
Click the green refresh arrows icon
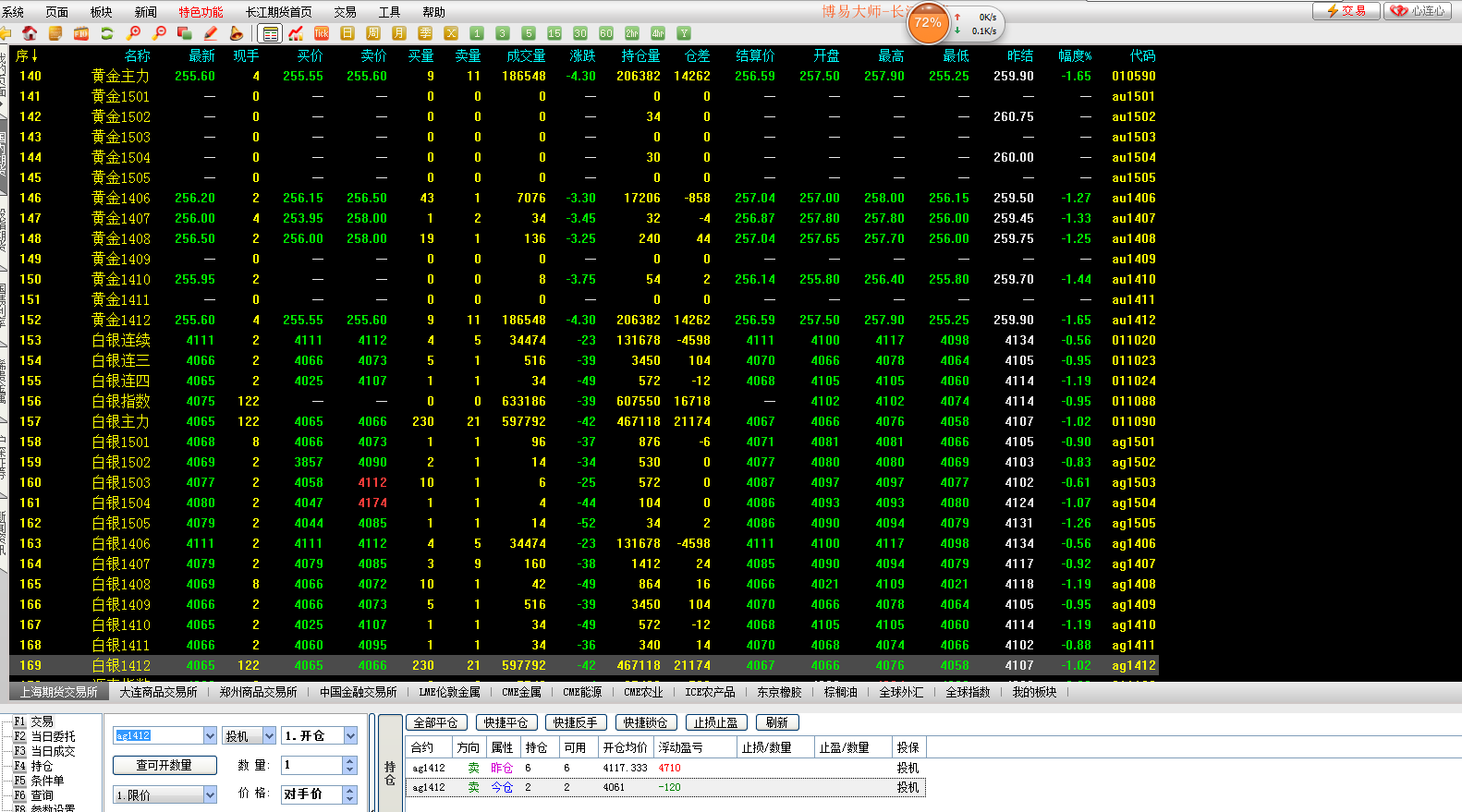click(107, 33)
